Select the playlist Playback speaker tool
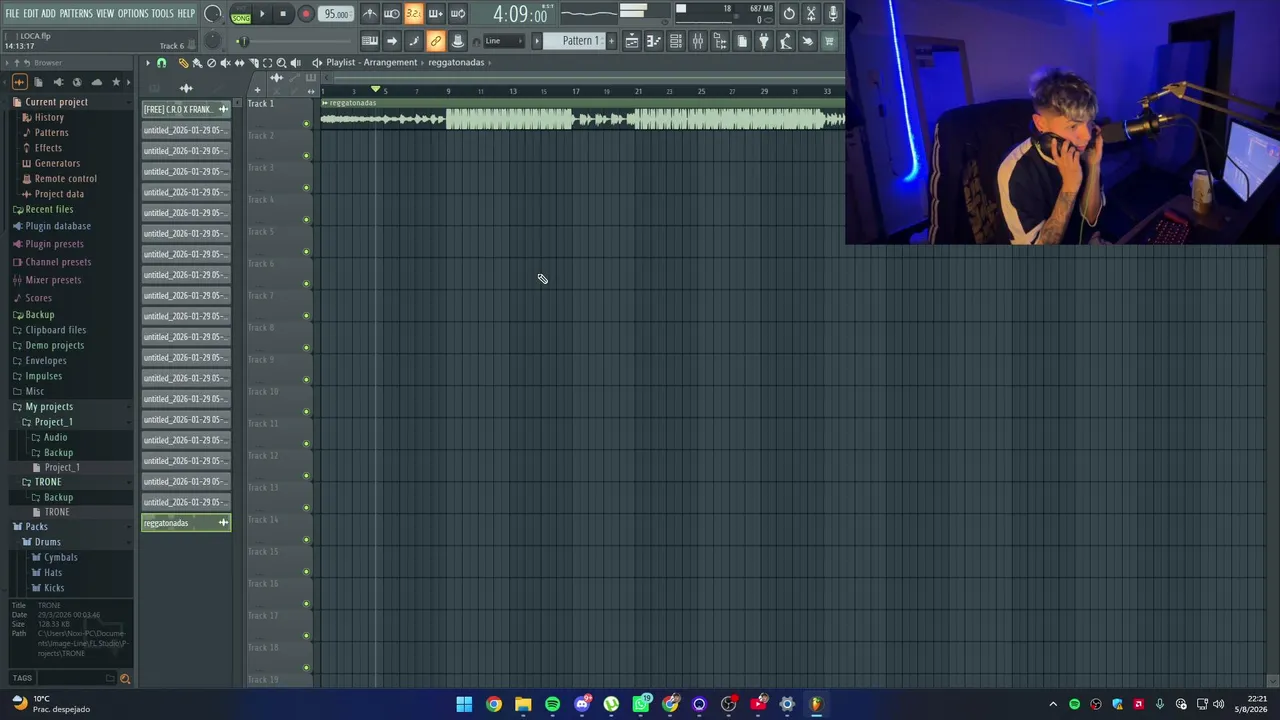The height and width of the screenshot is (720, 1280). [295, 63]
